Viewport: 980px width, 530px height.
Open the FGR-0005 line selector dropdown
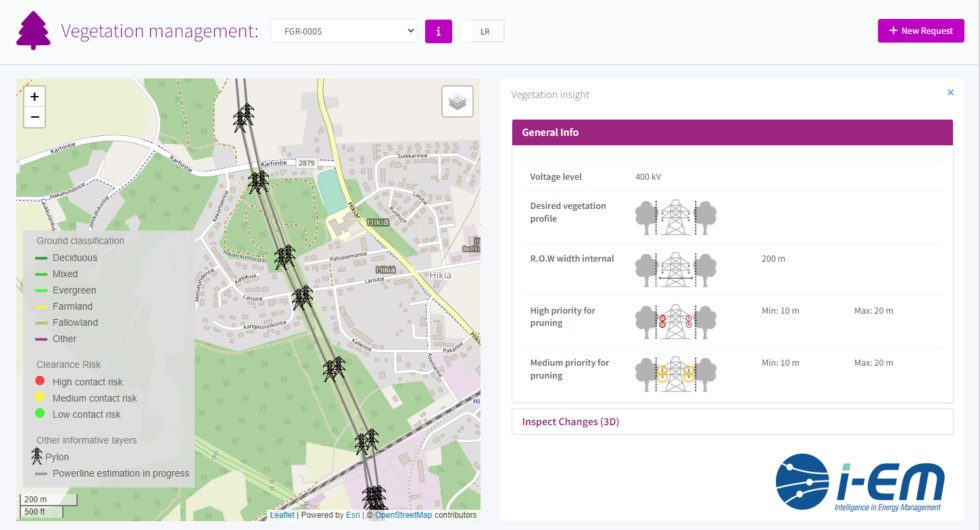pyautogui.click(x=343, y=31)
